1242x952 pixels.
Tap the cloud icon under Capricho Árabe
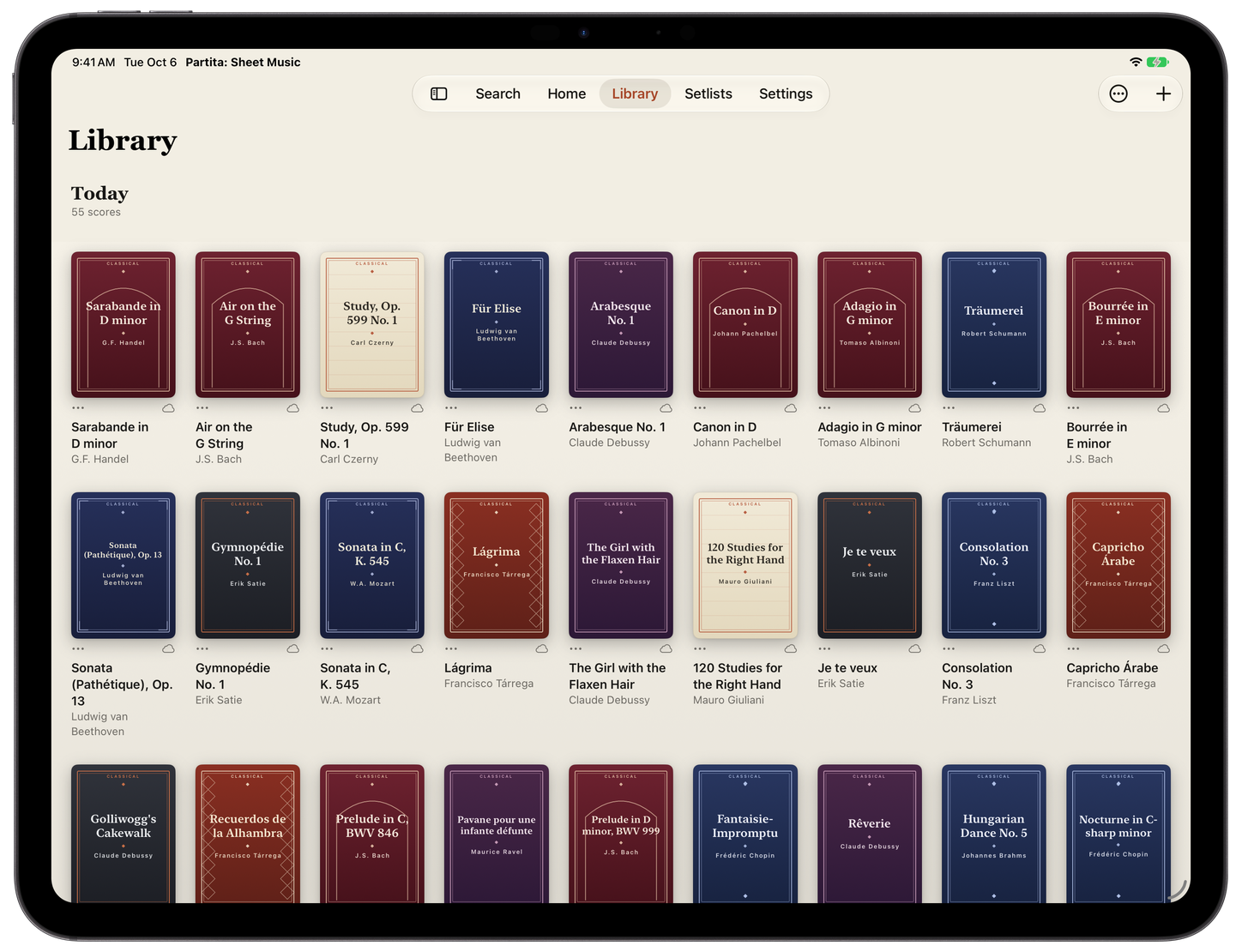1164,649
